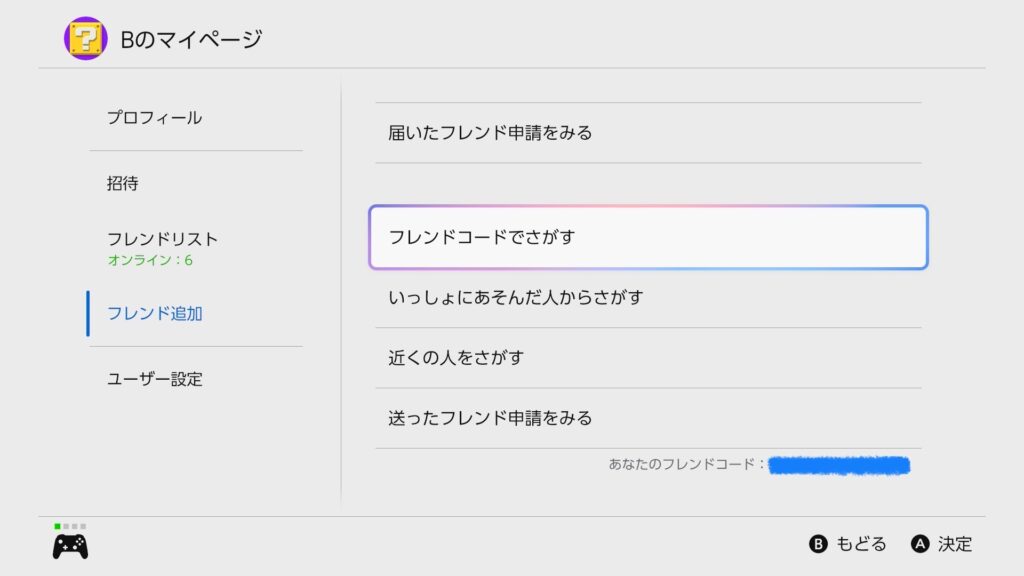Screen dimensions: 1024x576
Task: Click the question block user avatar
Action: (x=85, y=38)
